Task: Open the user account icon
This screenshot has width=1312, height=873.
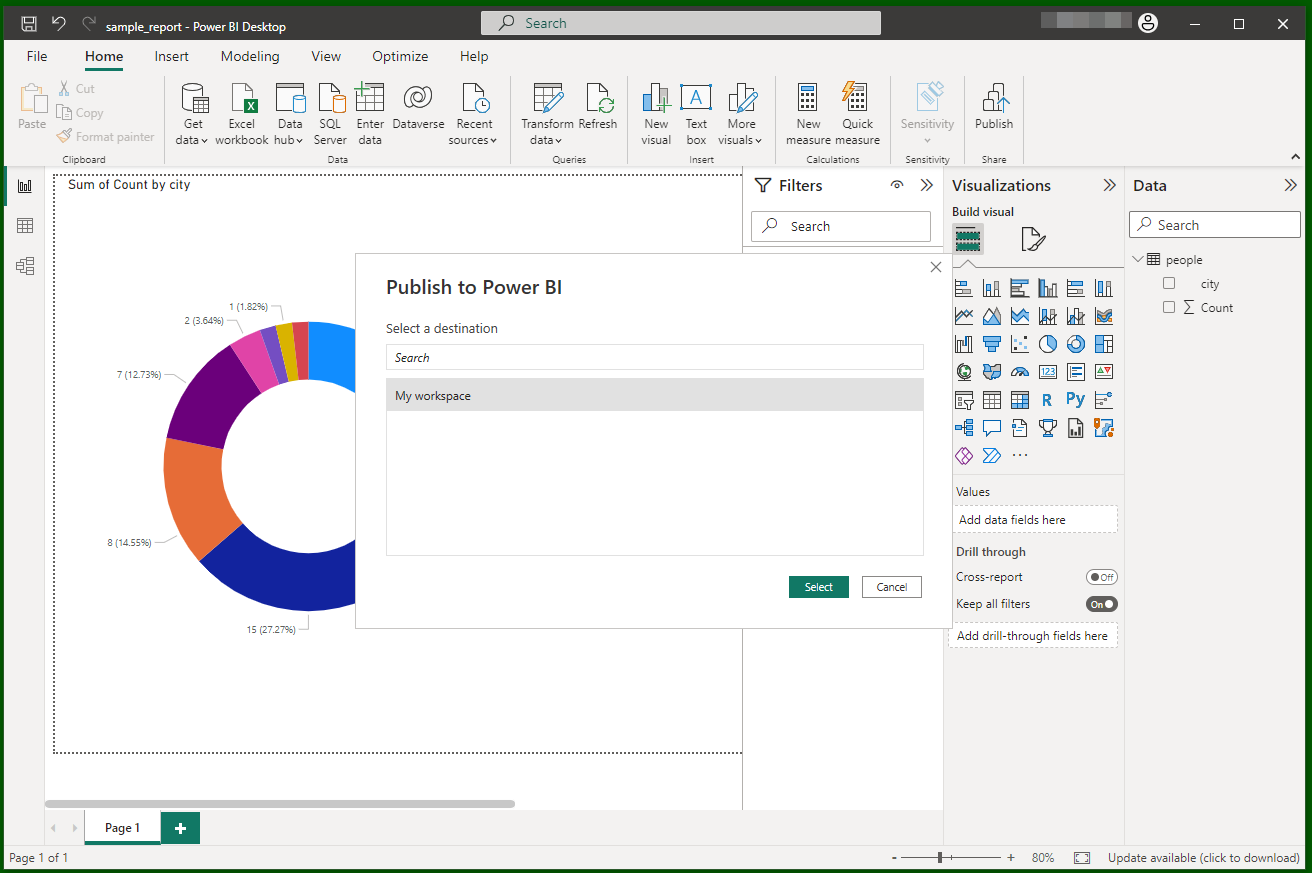Action: click(x=1148, y=23)
